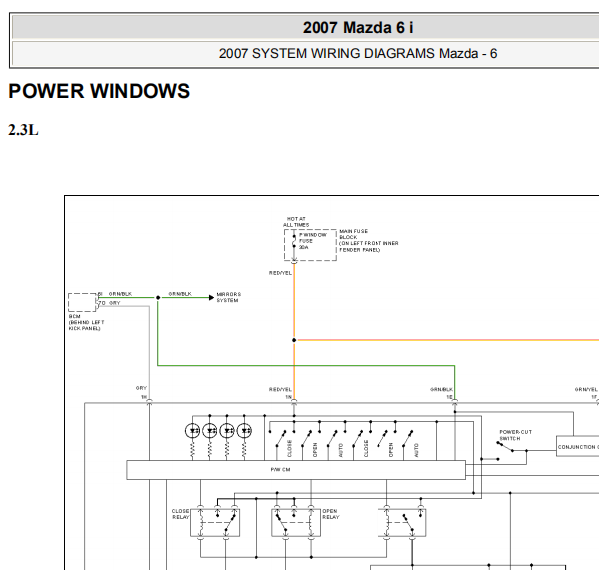Click the '2007 Mazda 6 i' title
Image resolution: width=599 pixels, height=570 pixels.
pyautogui.click(x=358, y=28)
